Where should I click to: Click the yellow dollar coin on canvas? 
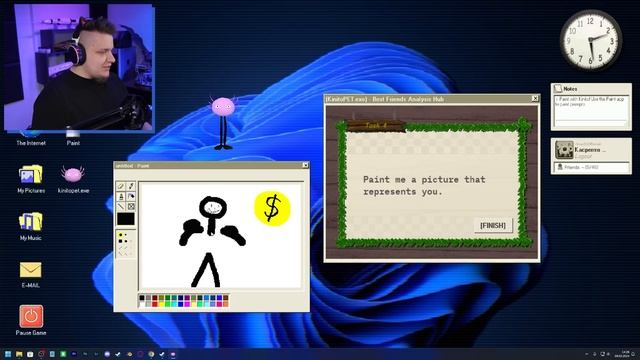click(x=272, y=208)
